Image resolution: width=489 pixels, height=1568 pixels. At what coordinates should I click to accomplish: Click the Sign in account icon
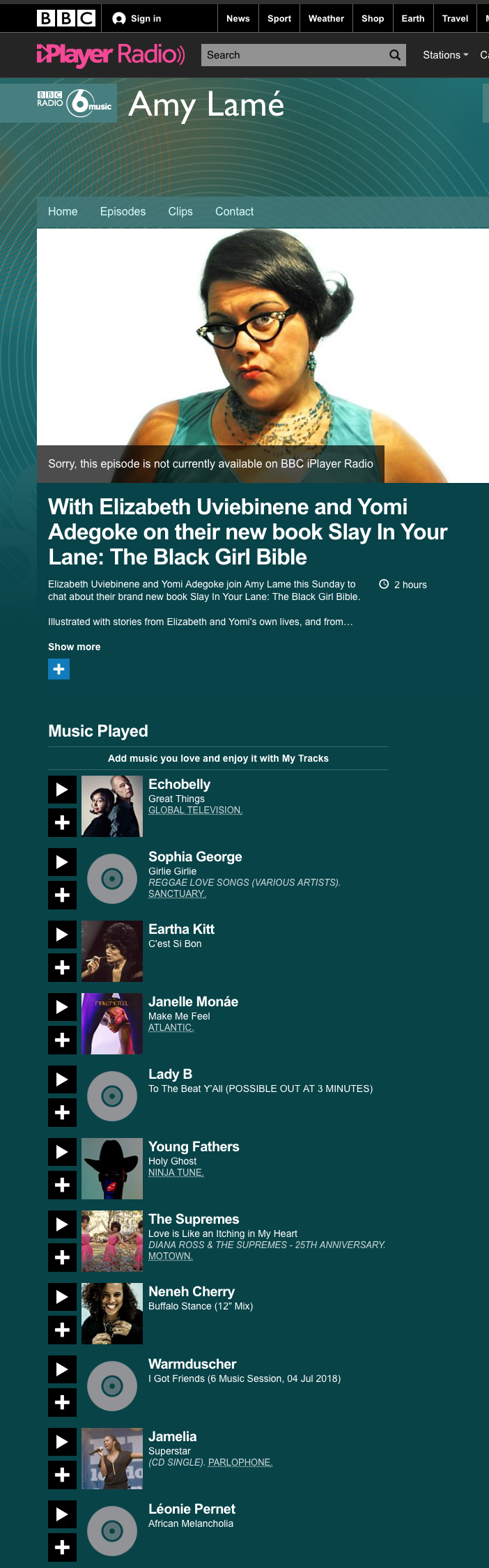119,19
